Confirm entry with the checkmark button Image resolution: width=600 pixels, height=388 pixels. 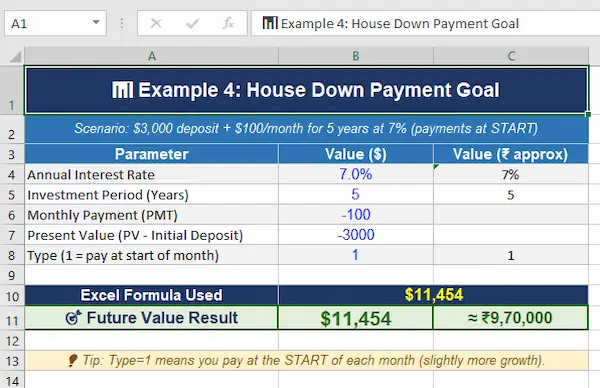tap(192, 23)
